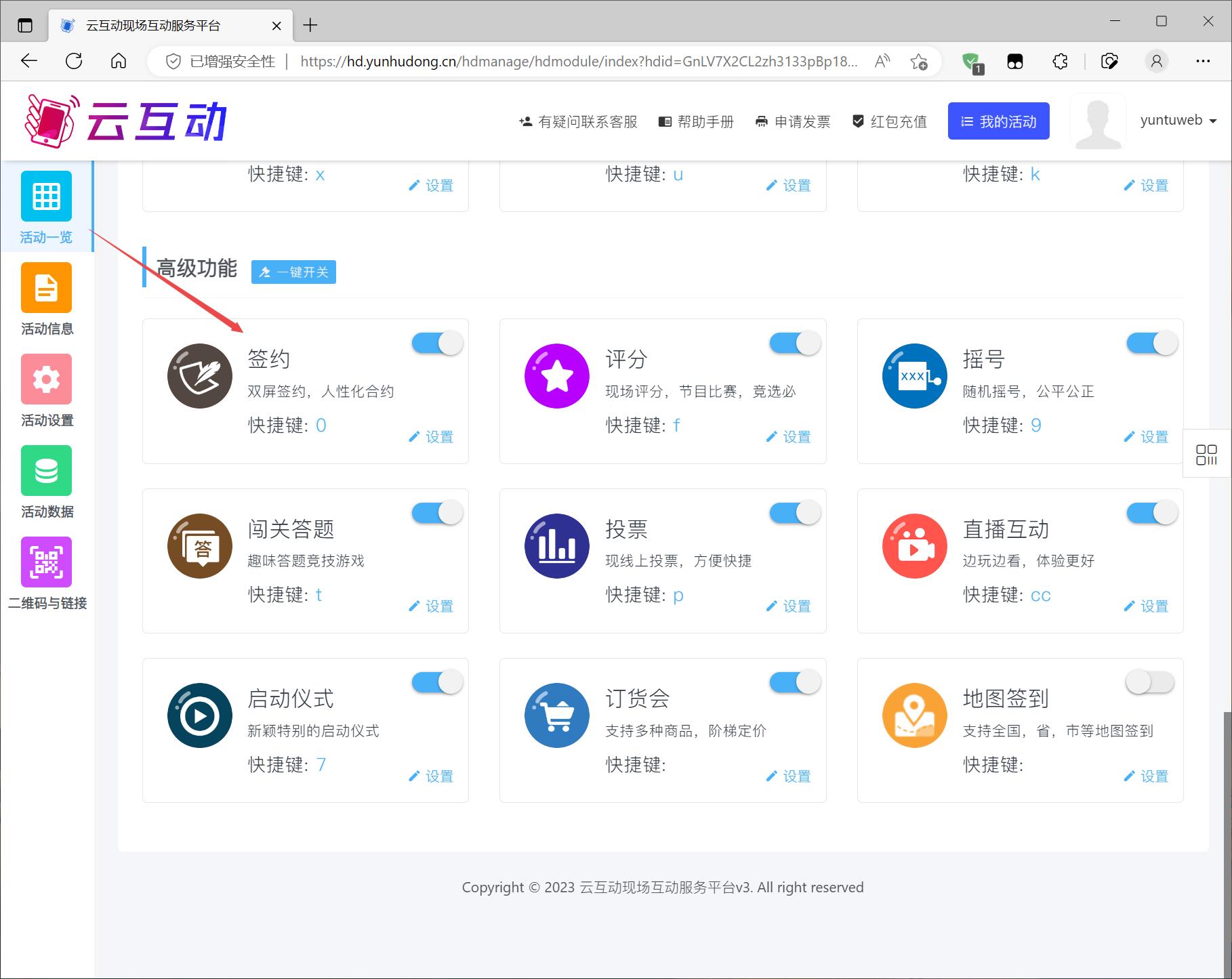Click the 一键开关 button beside 高级功能

coord(293,272)
